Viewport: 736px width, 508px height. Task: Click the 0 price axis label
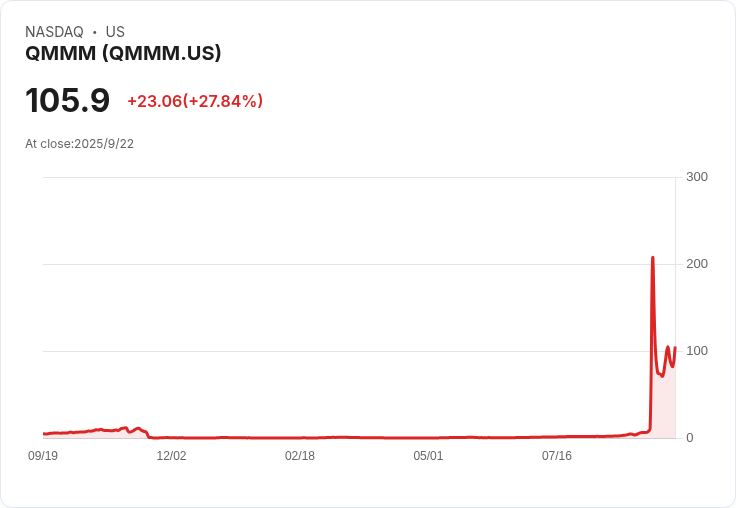690,438
